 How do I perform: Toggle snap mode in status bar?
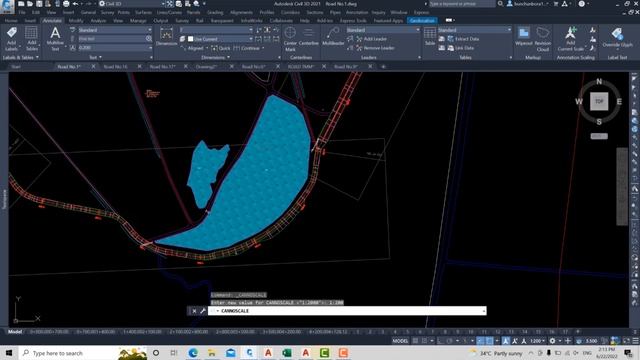424,341
